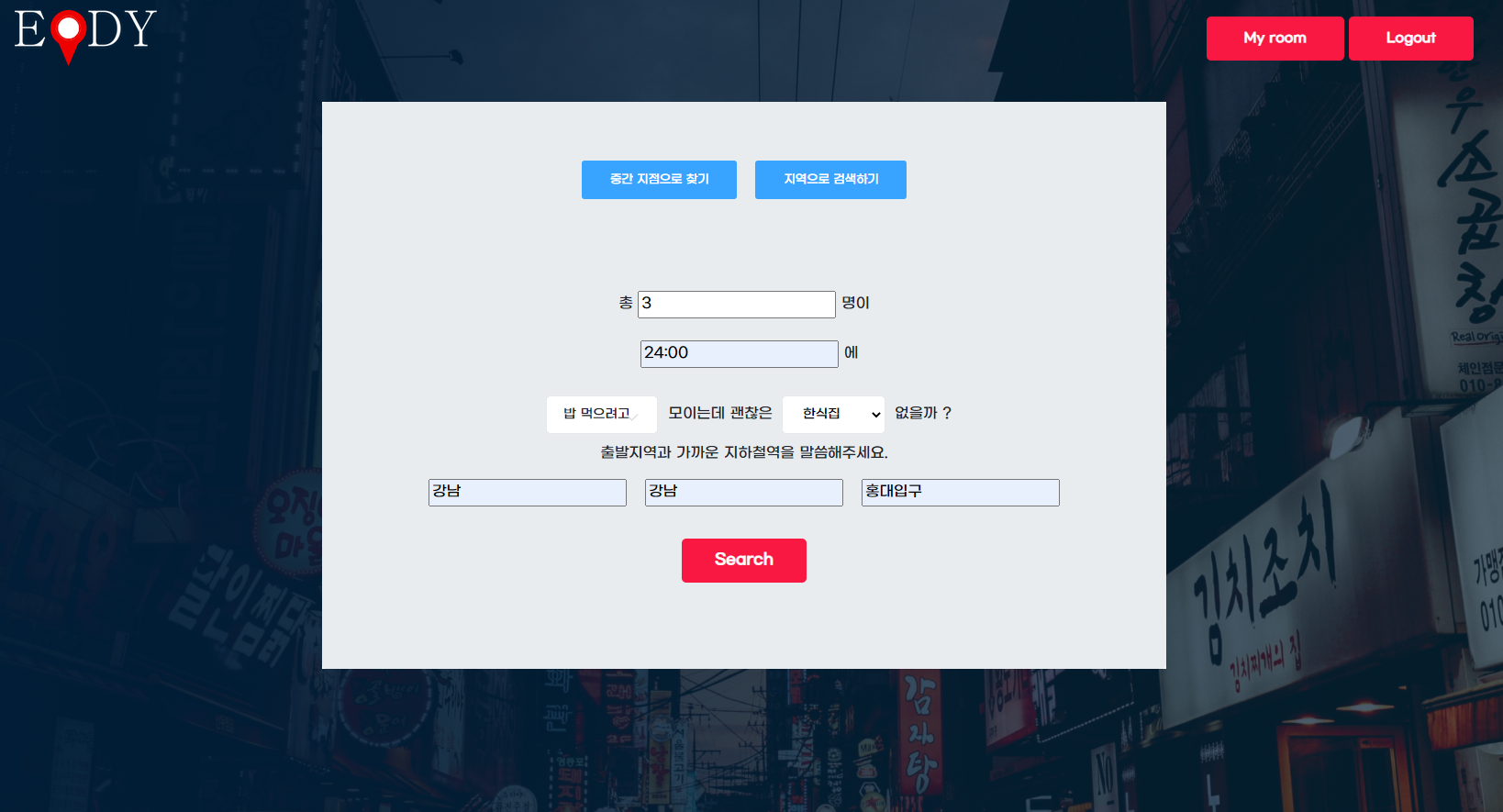1503x812 pixels.
Task: Switch to the 지역으로 검색하기 tab
Action: coord(830,180)
